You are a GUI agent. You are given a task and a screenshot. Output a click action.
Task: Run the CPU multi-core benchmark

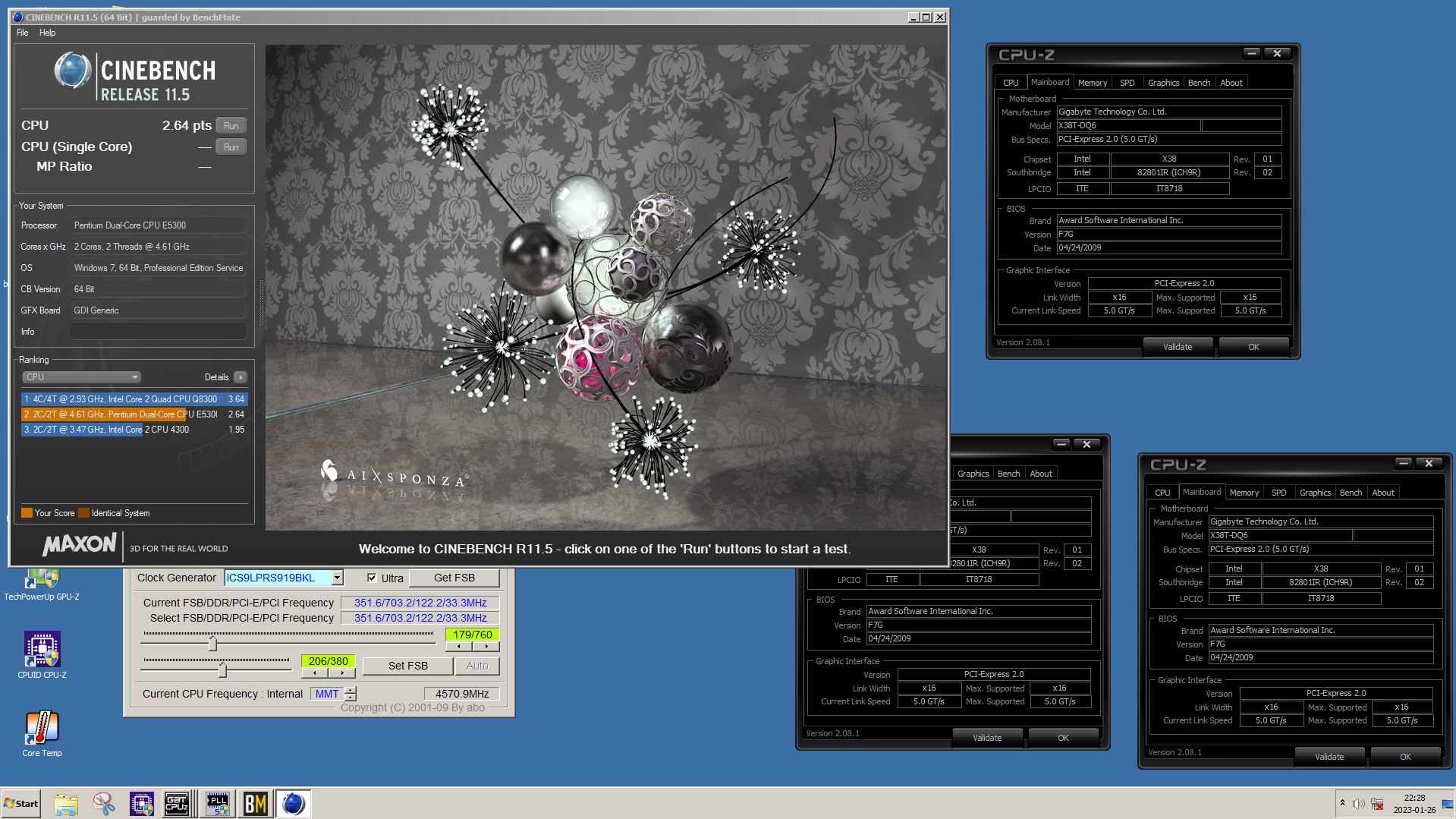pos(231,126)
